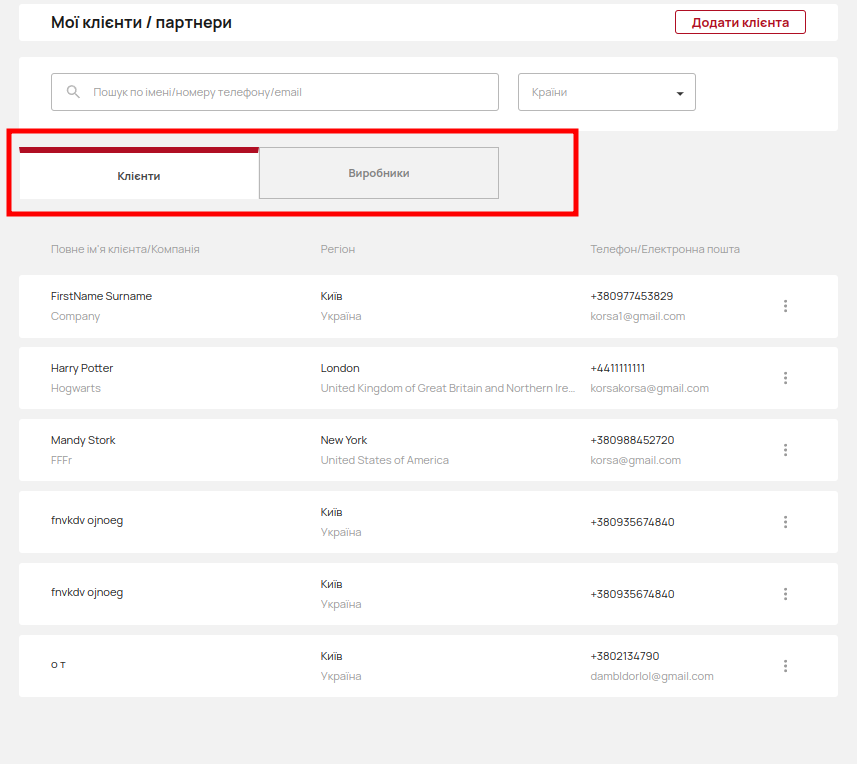Click the United States of America text

(384, 461)
